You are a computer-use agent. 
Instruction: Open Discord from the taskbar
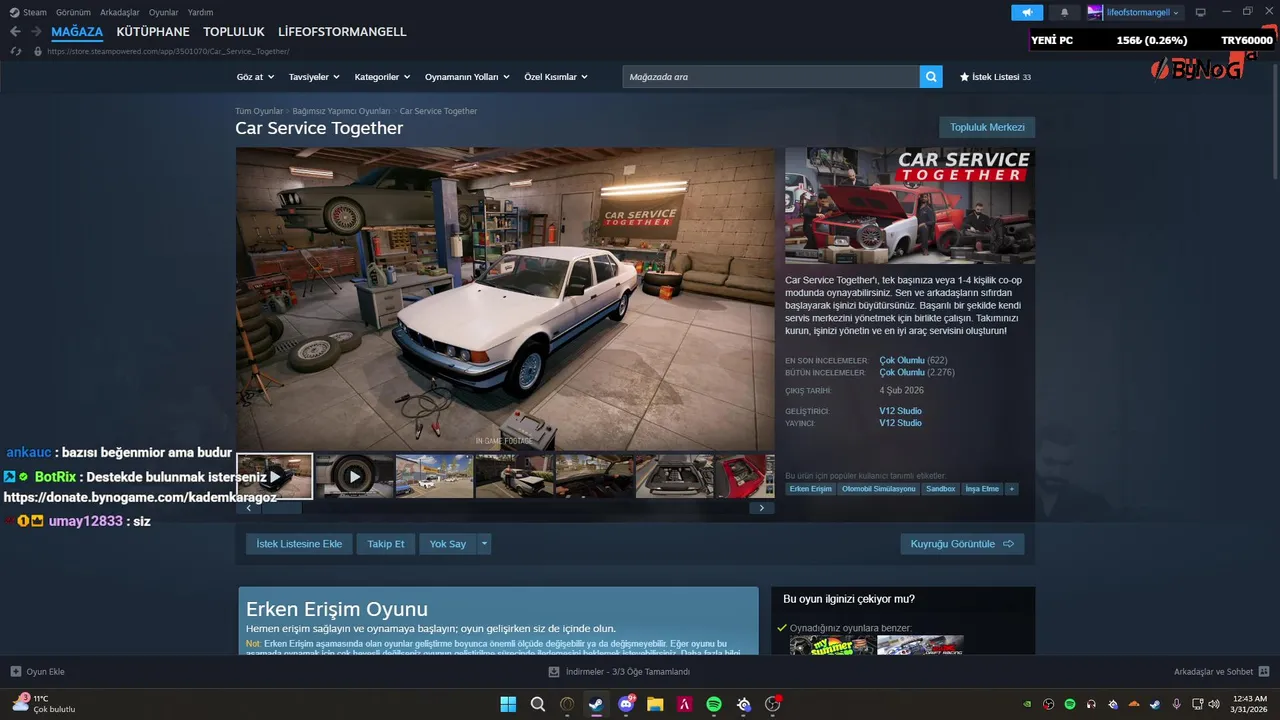(x=626, y=704)
